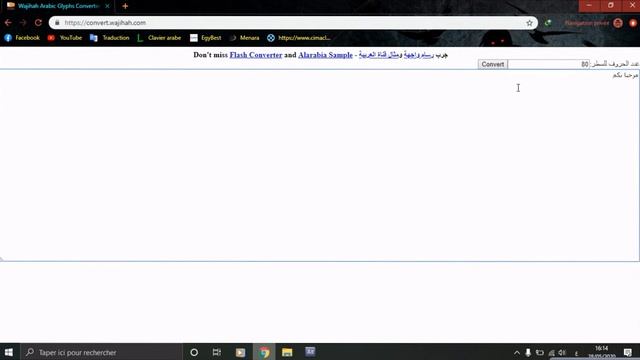The width and height of the screenshot is (640, 360).
Task: Open the EgyBest bookmark
Action: pos(206,38)
